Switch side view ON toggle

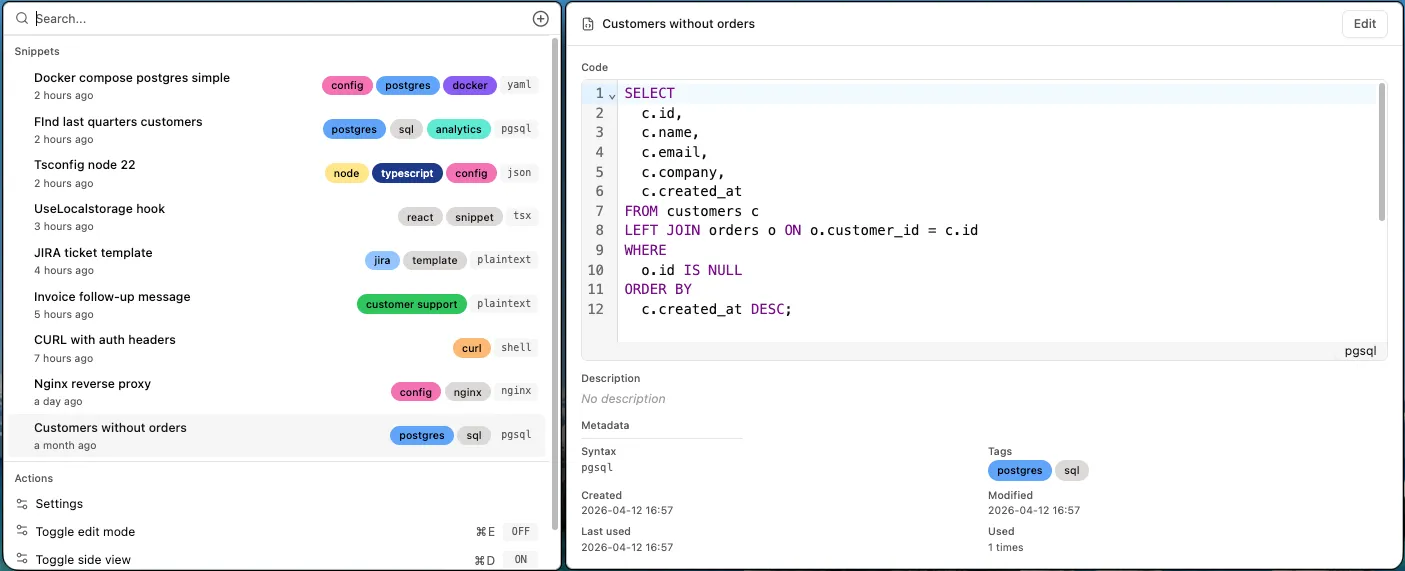[520, 560]
